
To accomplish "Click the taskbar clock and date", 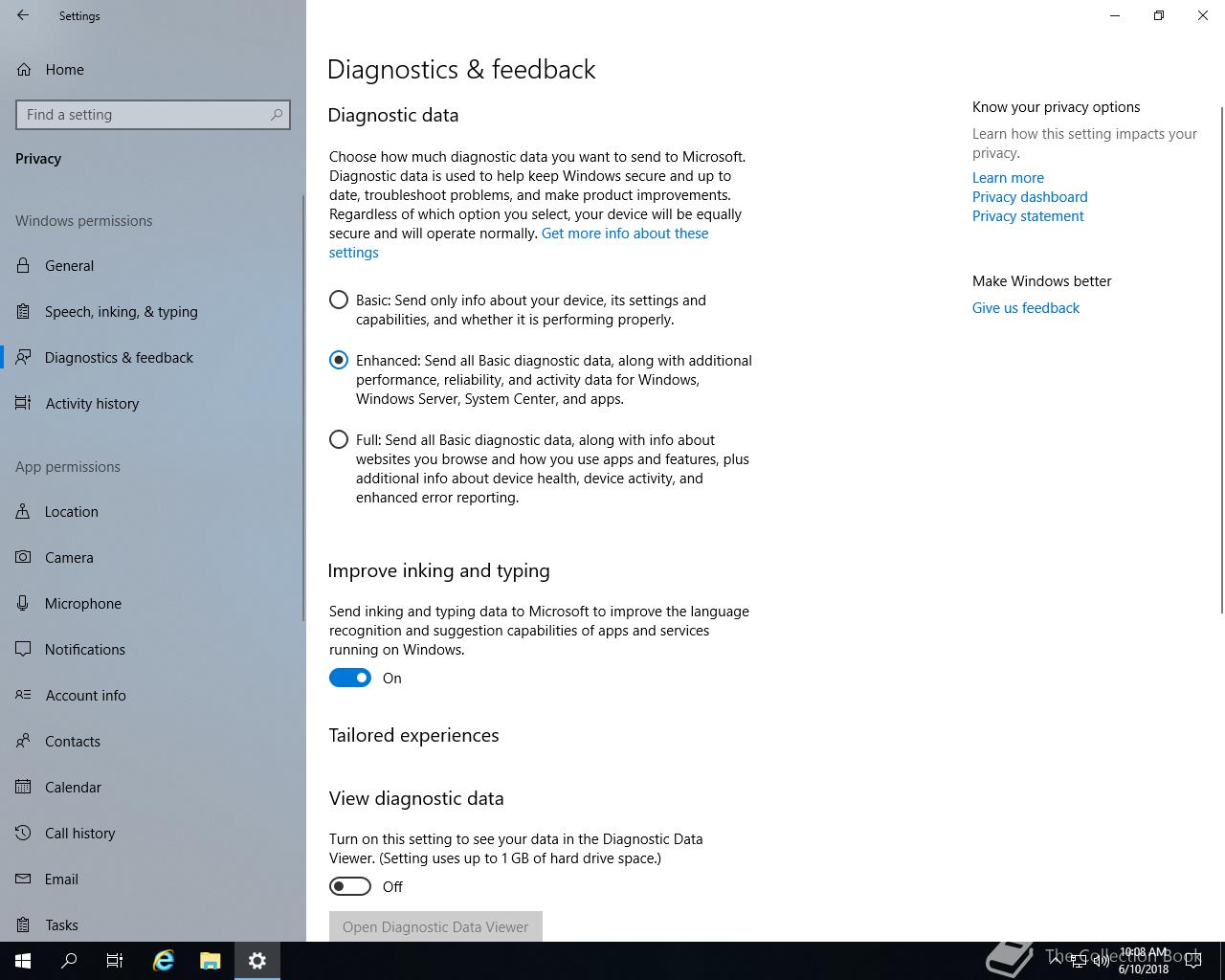I will point(1144,961).
